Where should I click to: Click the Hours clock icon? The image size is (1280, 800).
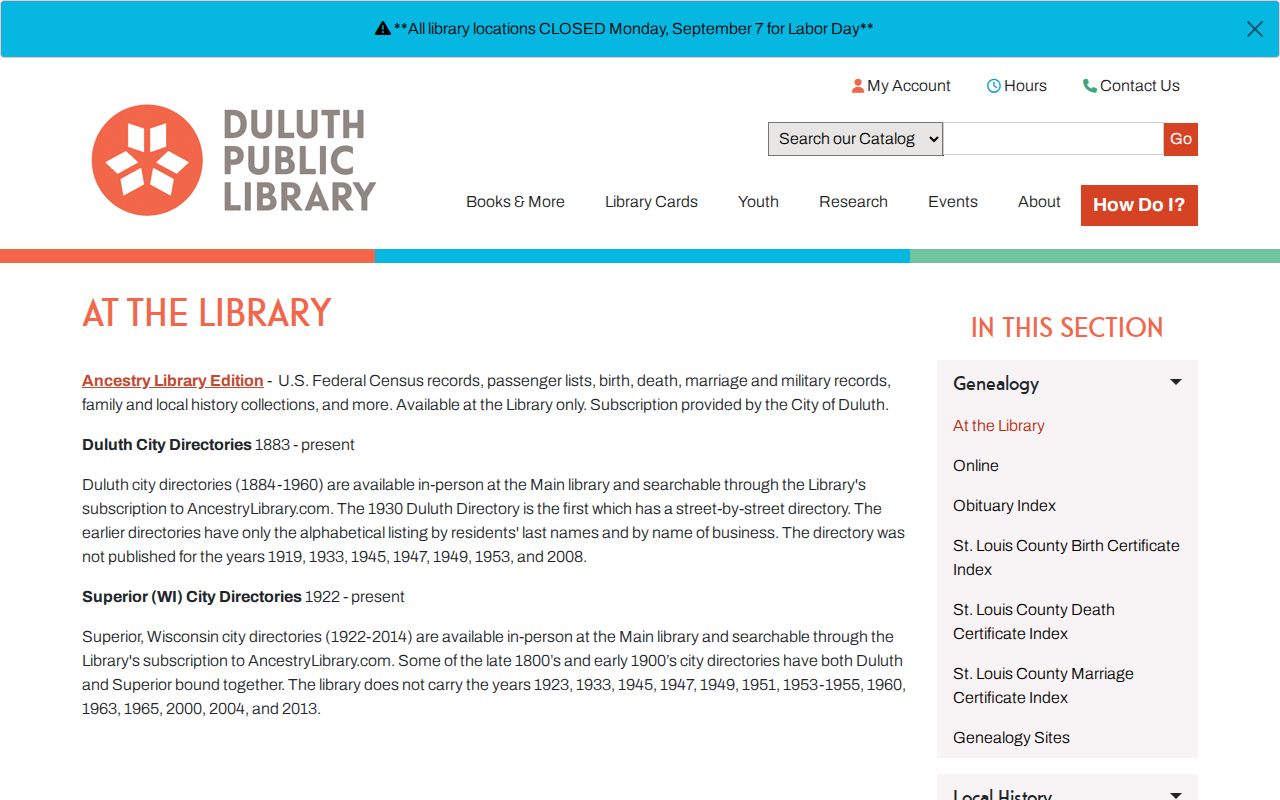tap(993, 86)
